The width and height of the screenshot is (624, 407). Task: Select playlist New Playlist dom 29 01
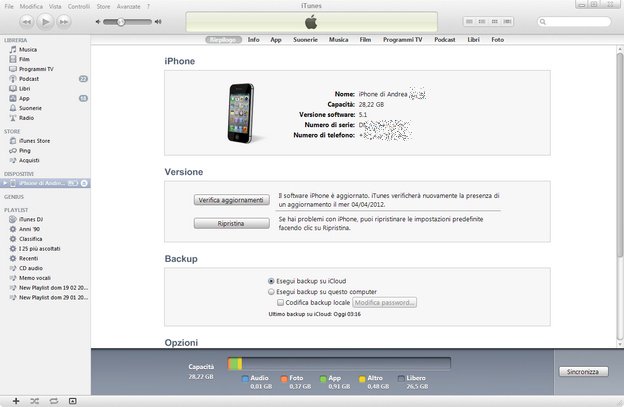54,298
